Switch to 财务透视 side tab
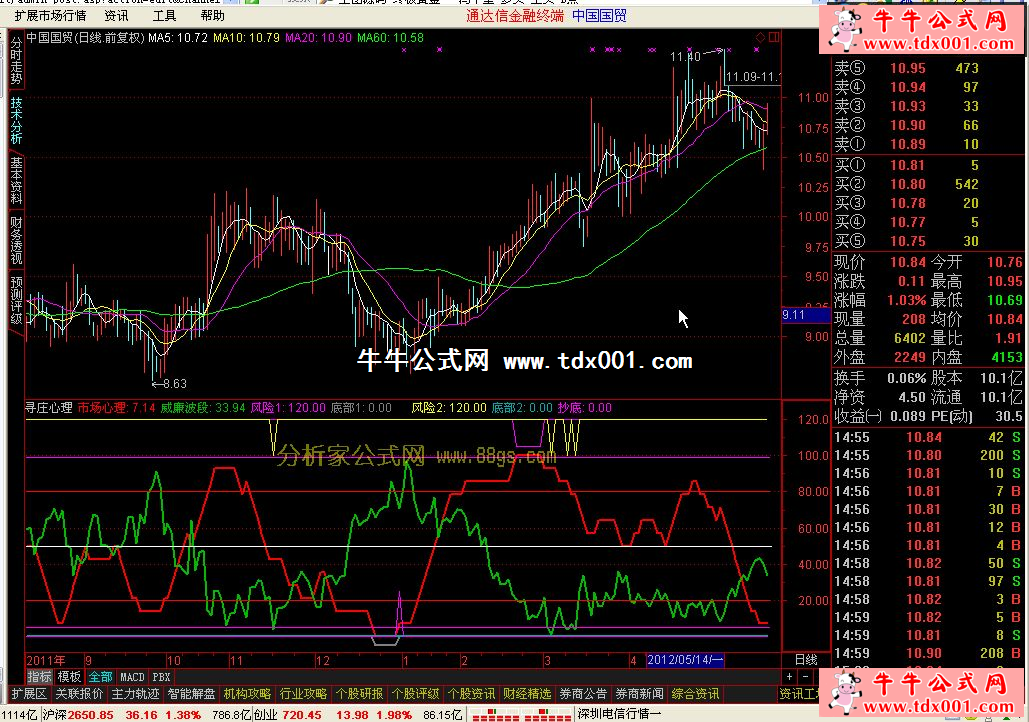Image resolution: width=1029 pixels, height=722 pixels. (16, 240)
